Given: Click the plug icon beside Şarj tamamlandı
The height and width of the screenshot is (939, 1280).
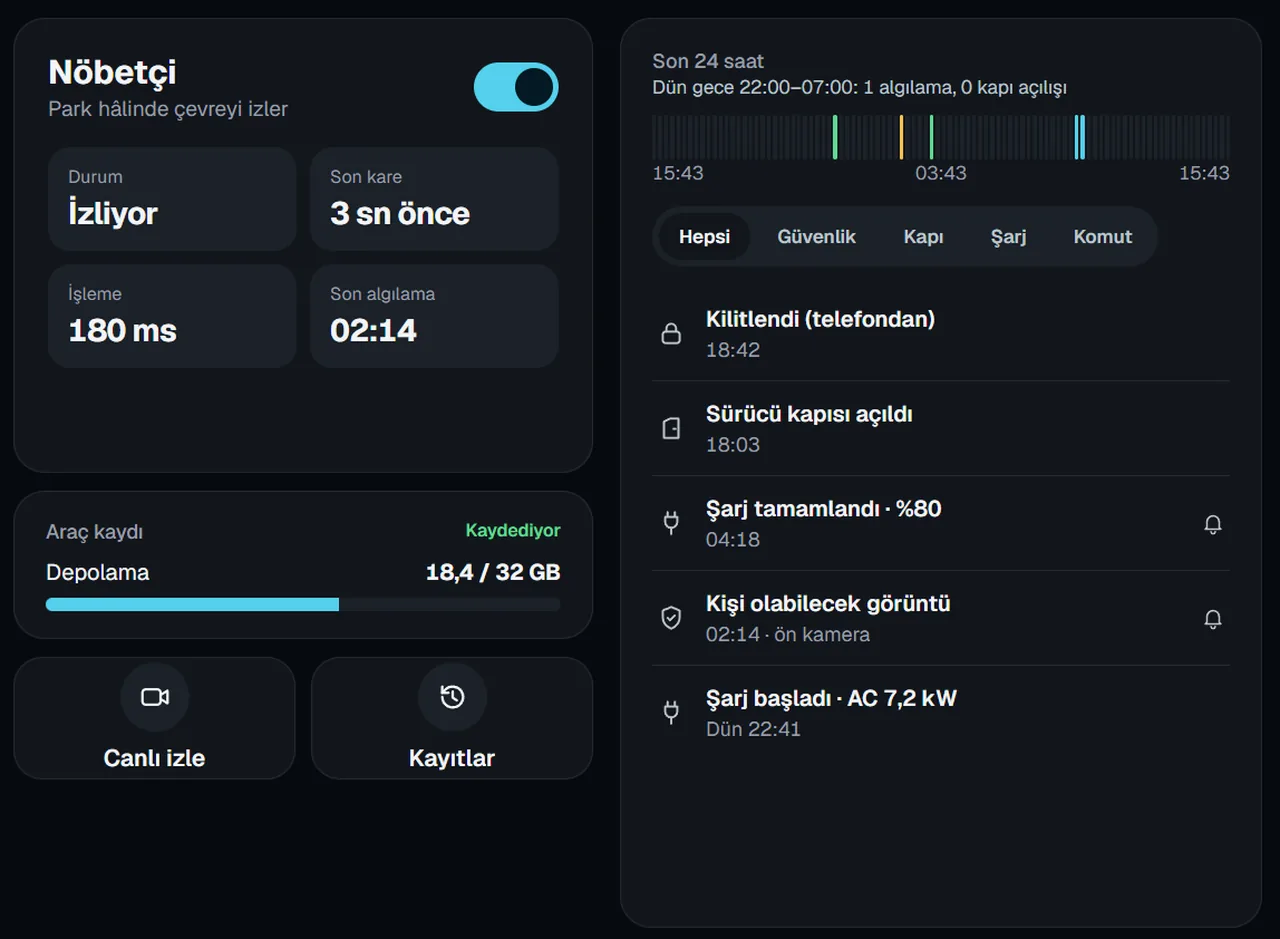Looking at the screenshot, I should pos(671,523).
